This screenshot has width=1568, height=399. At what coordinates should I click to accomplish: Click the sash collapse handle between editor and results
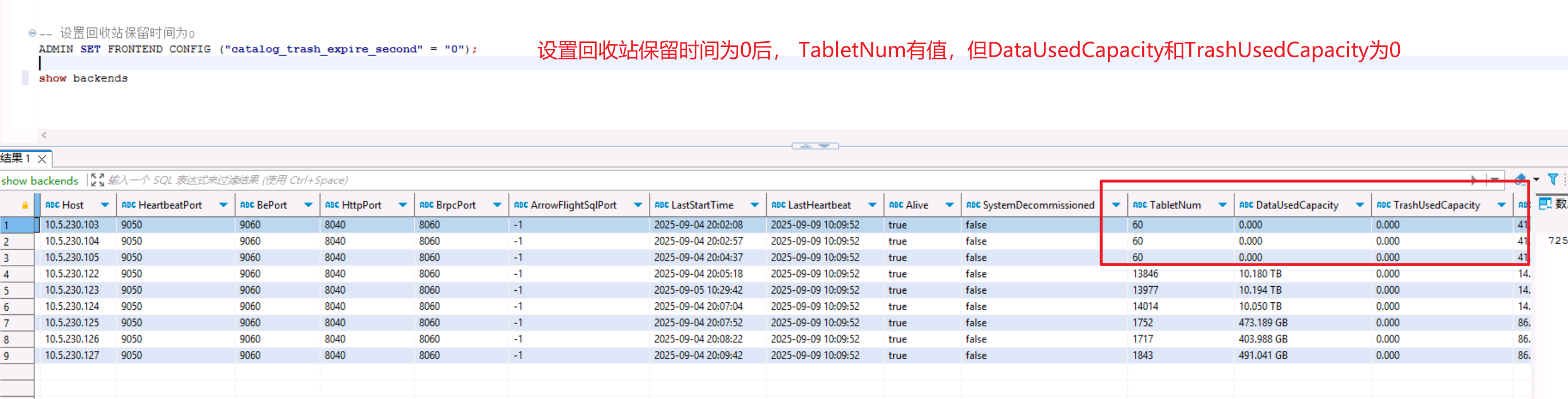click(x=815, y=146)
